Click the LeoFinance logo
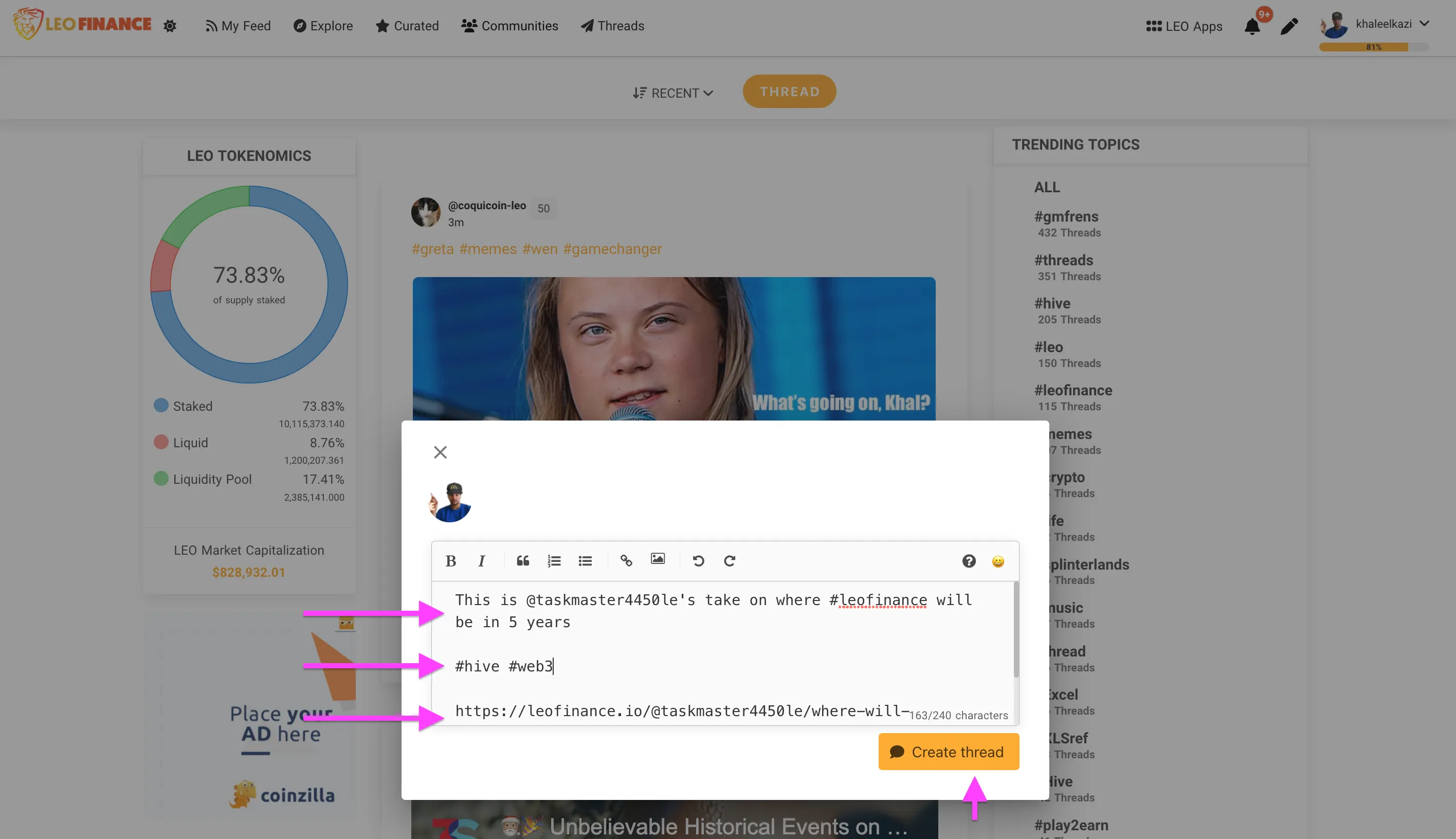Viewport: 1456px width, 839px height. point(82,24)
